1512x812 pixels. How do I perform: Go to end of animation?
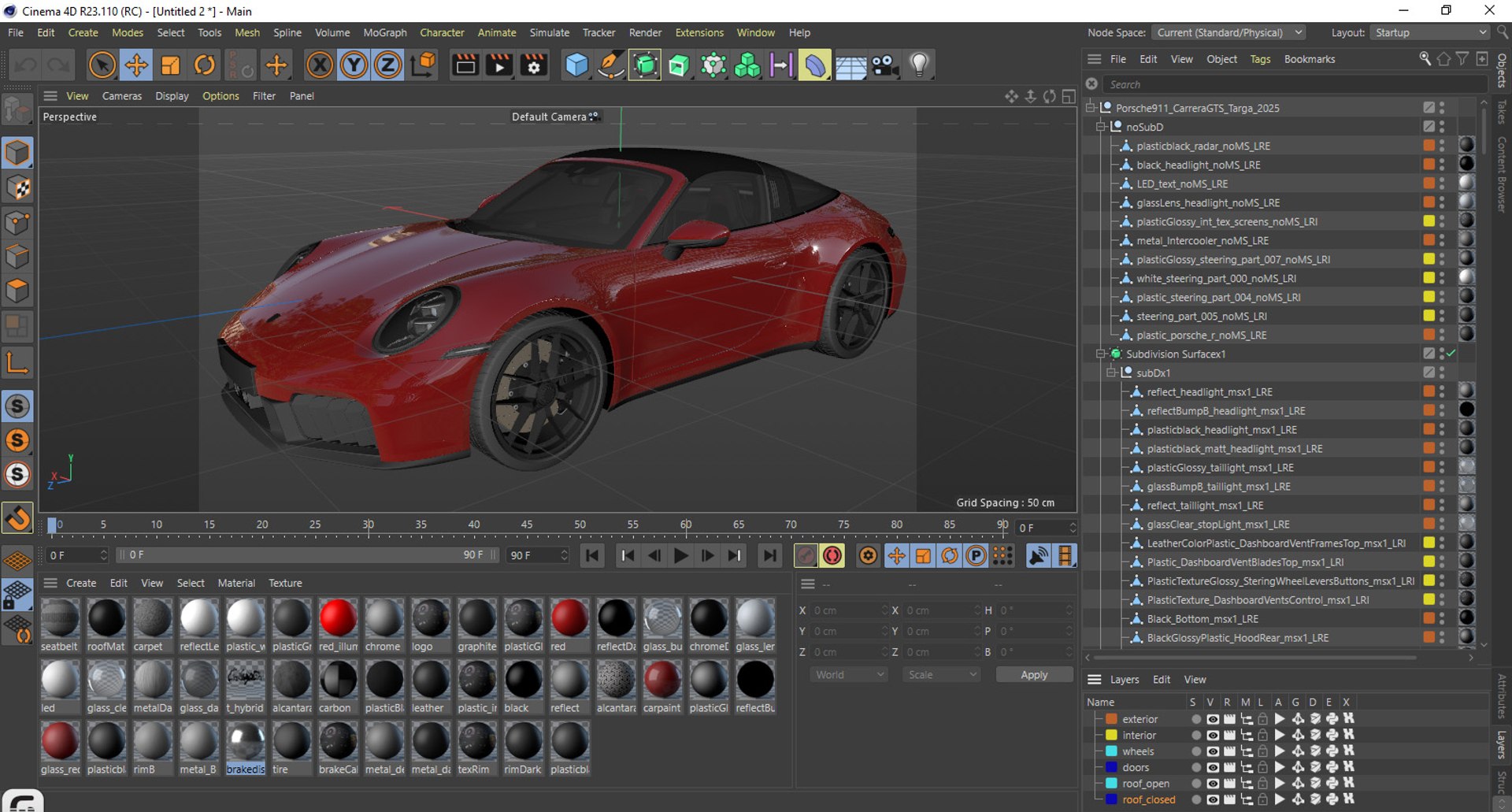click(769, 556)
